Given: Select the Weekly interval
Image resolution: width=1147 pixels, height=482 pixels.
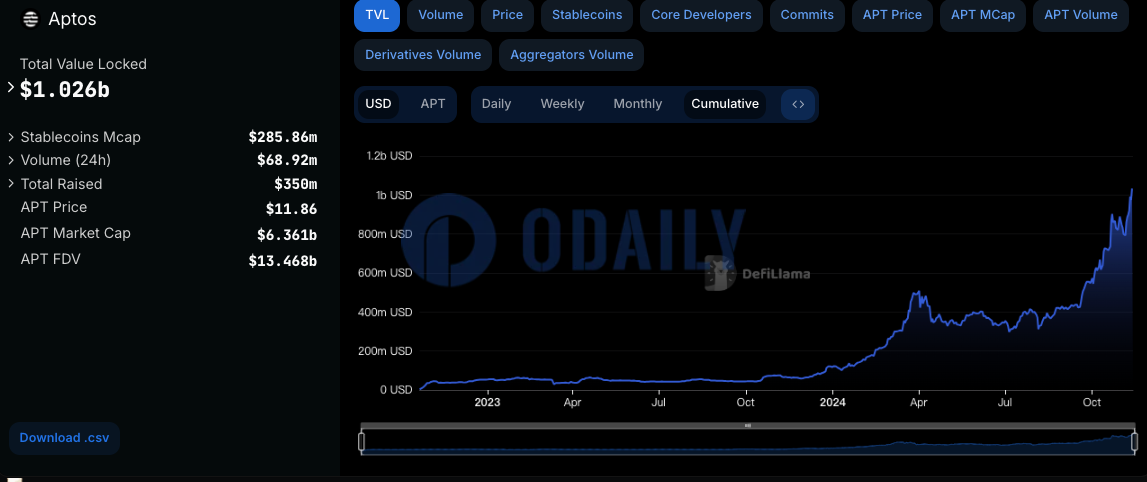Looking at the screenshot, I should (562, 104).
